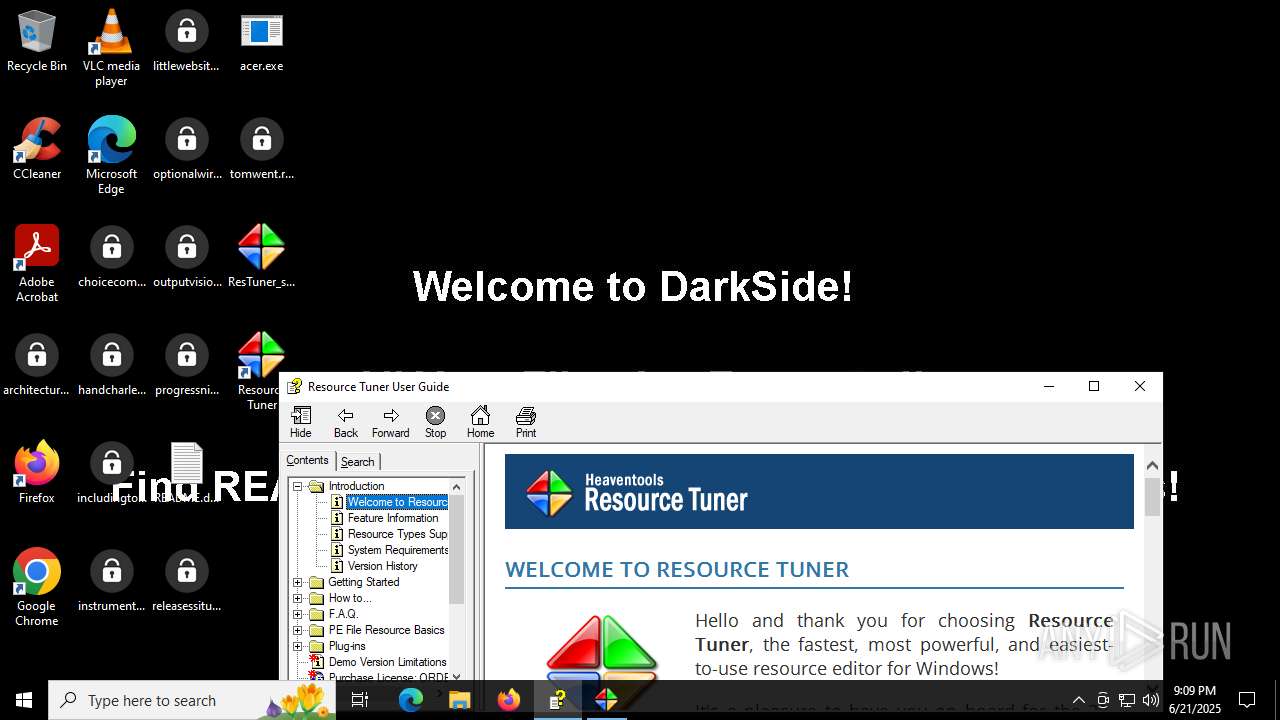Select the architectur... locked file icon
The width and height of the screenshot is (1280, 720).
(x=37, y=365)
